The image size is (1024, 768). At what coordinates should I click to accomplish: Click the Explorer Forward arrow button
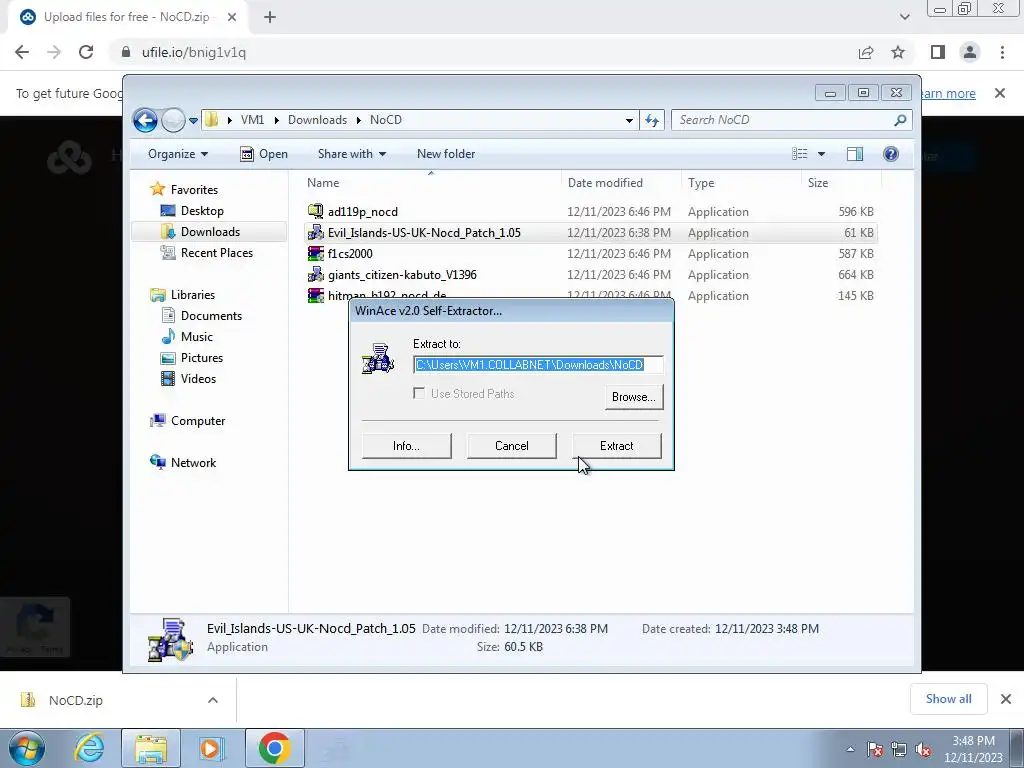click(x=173, y=120)
